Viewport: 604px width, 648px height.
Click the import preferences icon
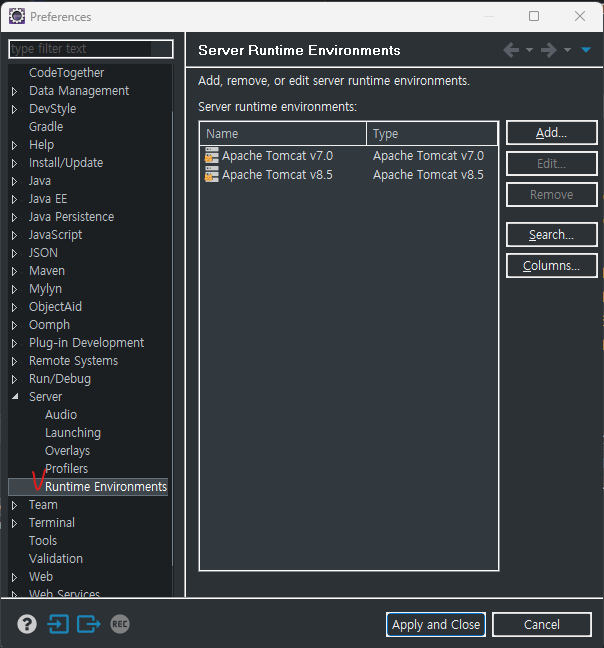[x=58, y=624]
